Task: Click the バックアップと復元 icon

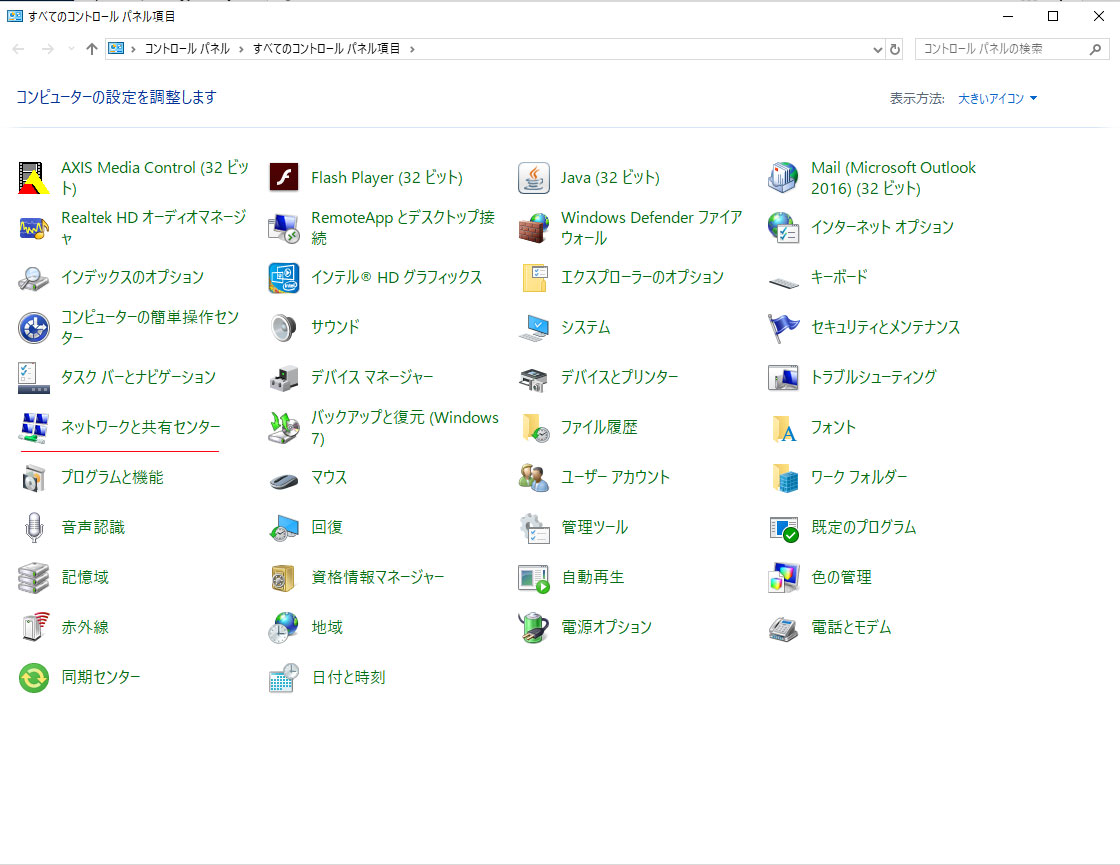Action: point(284,428)
